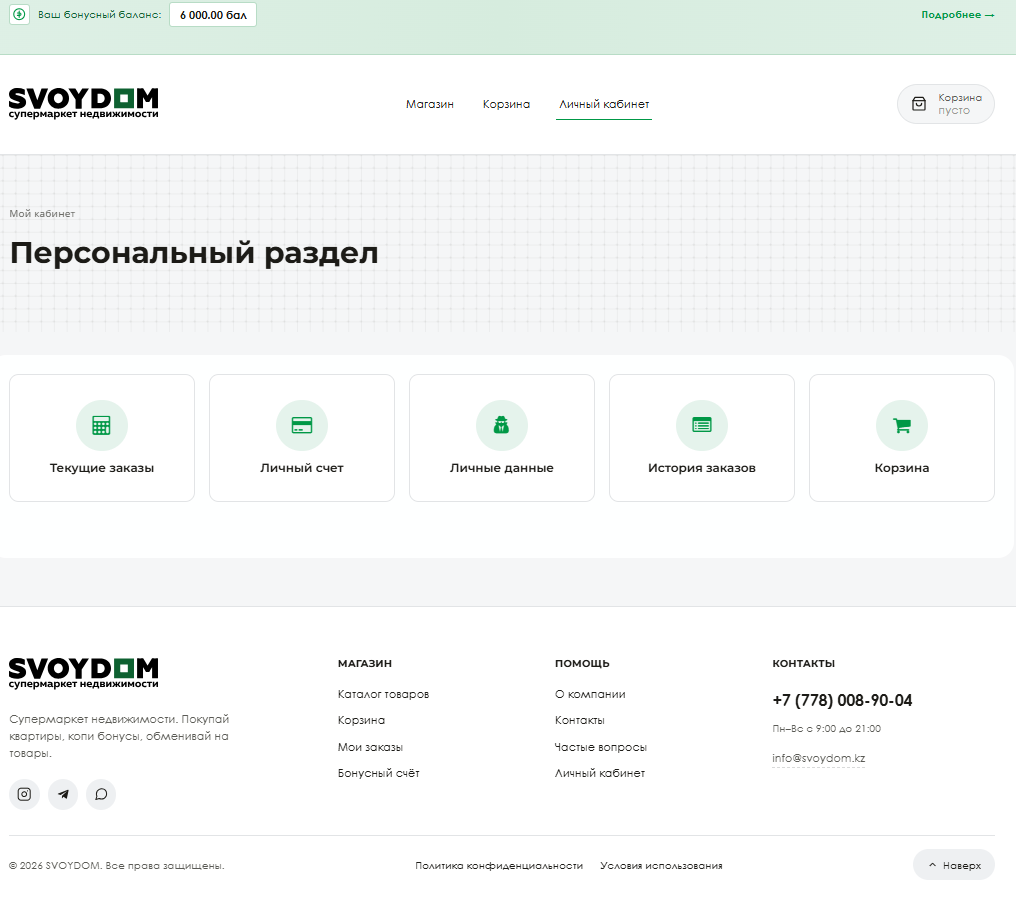Click the SVOYDOM logo in footer
The image size is (1016, 899).
[x=84, y=673]
